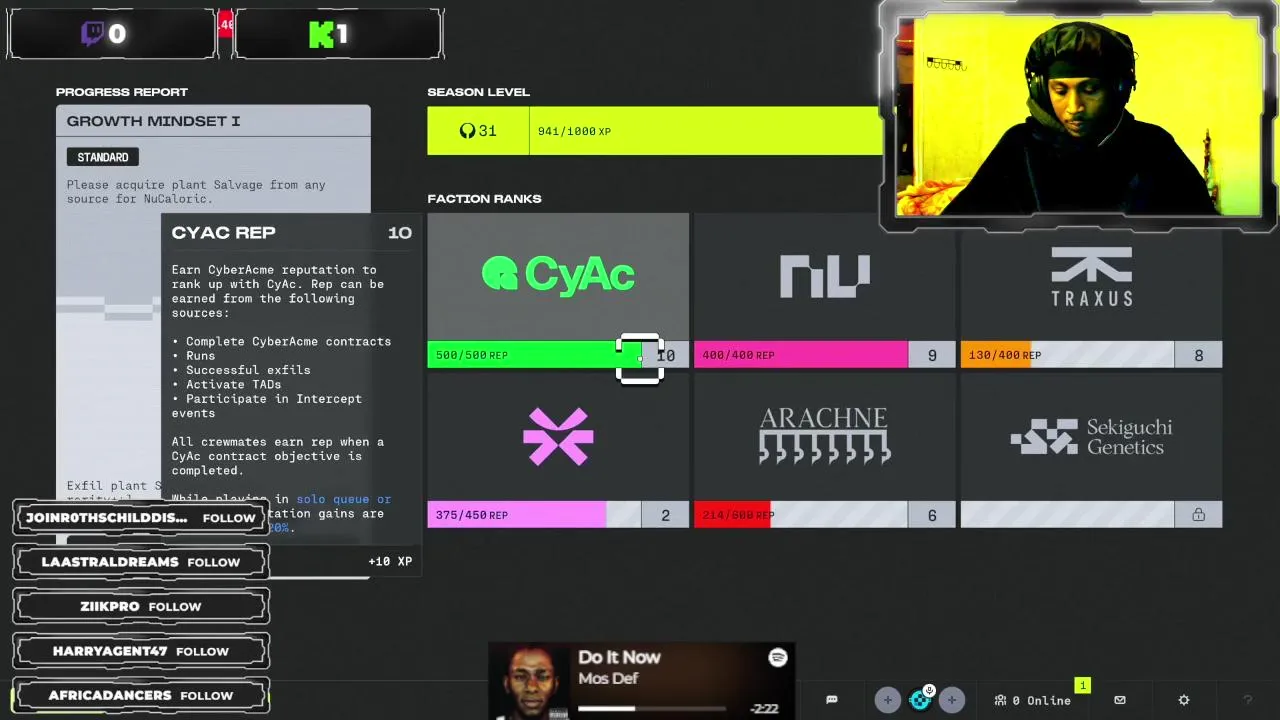The width and height of the screenshot is (1280, 720).
Task: Click the yellow notification badge showing 1
Action: 1082,685
